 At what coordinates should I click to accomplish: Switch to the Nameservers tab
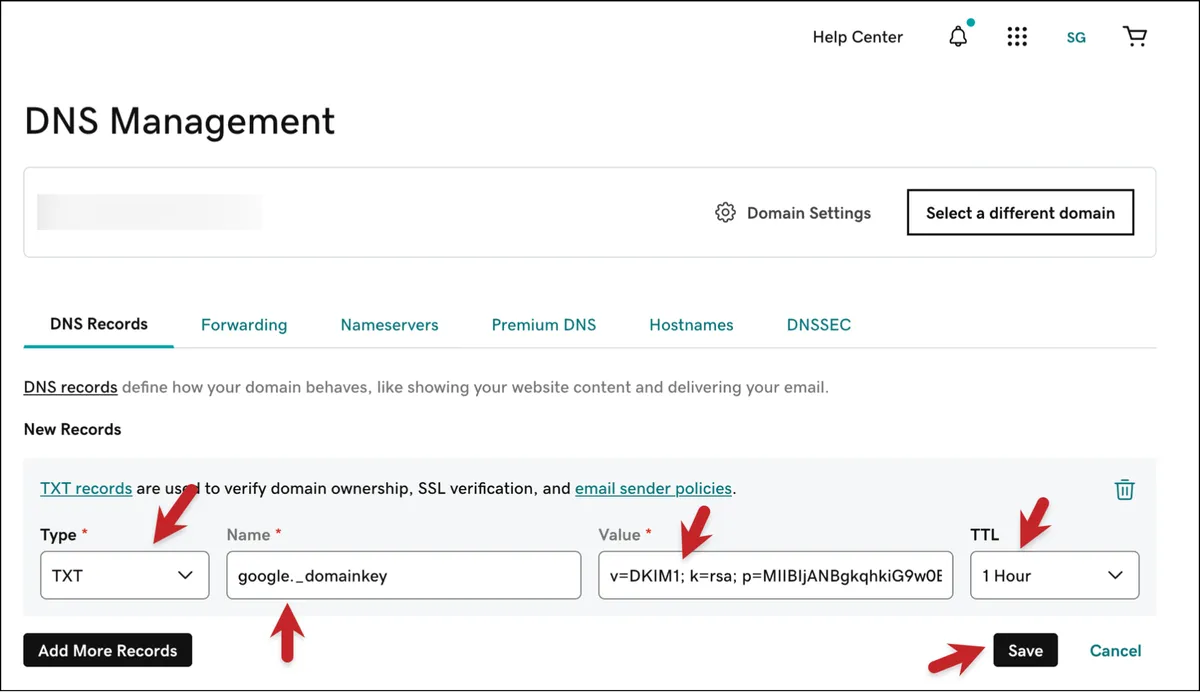click(x=389, y=325)
